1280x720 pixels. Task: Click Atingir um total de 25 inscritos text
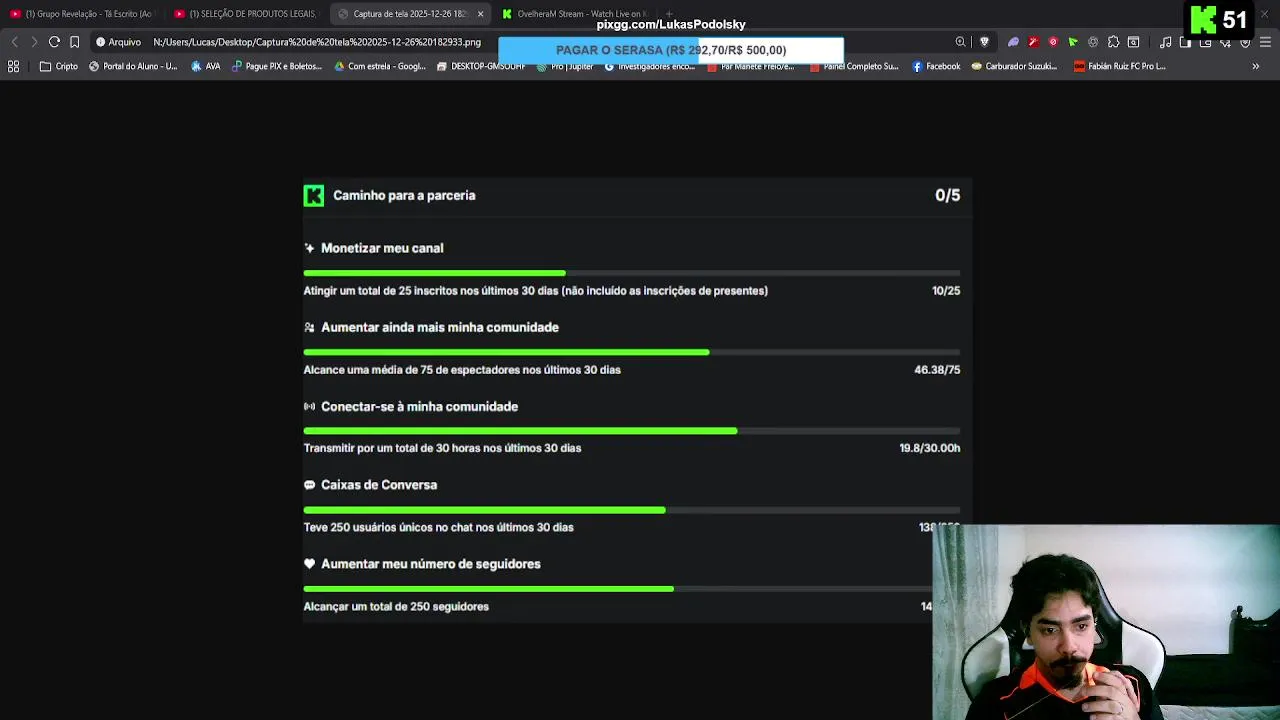click(x=536, y=291)
